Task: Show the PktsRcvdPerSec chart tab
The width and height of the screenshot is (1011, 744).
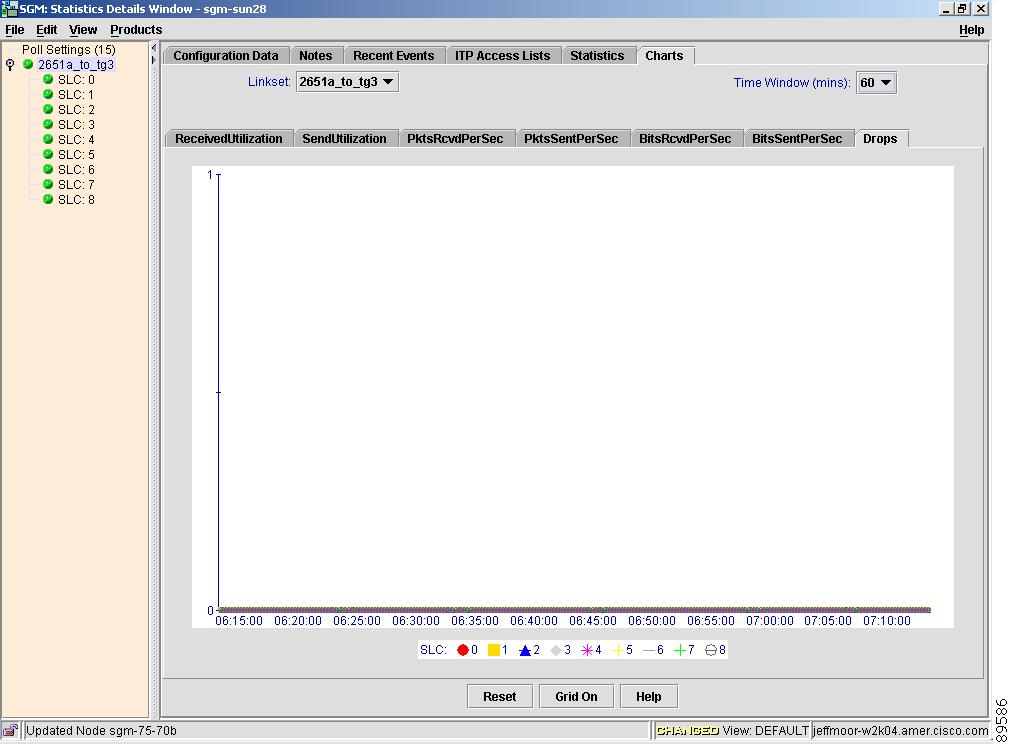Action: coord(455,139)
